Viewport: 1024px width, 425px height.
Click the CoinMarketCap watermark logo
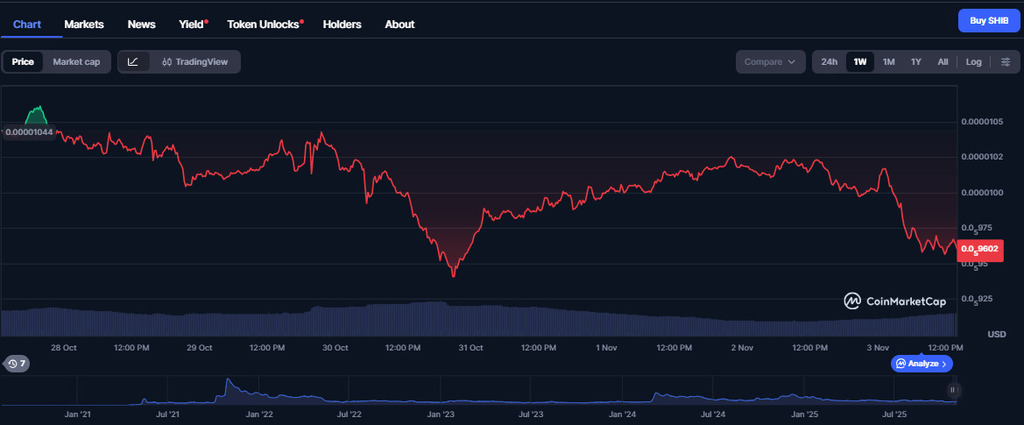point(893,300)
